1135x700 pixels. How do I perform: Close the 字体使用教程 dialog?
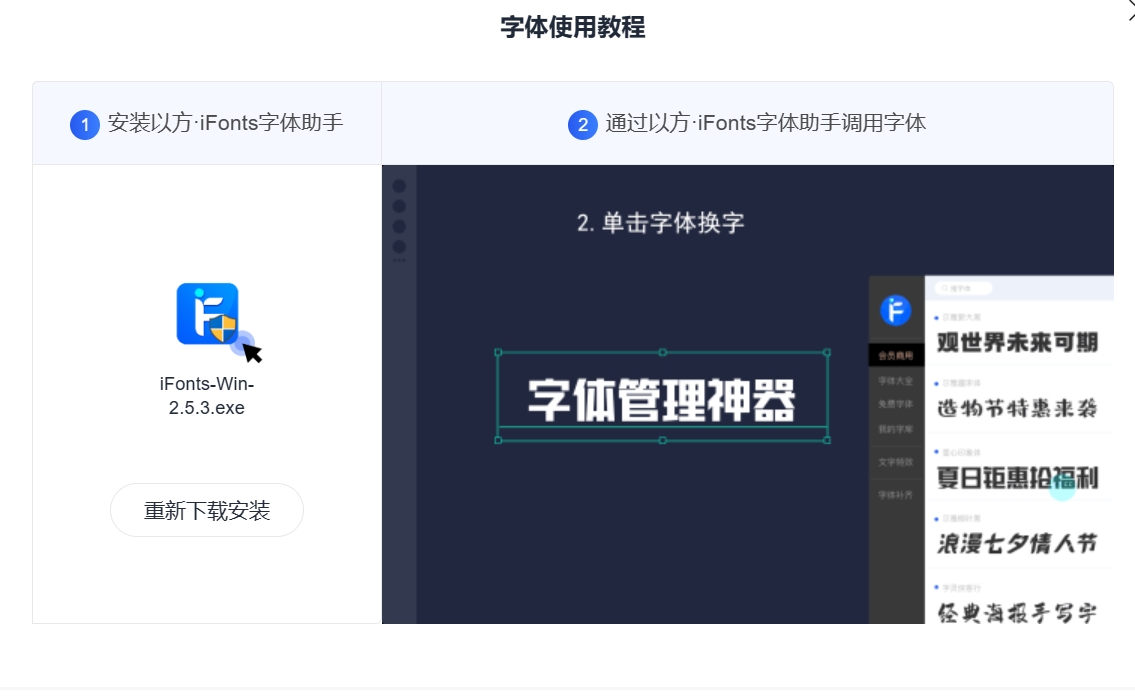pos(1129,8)
